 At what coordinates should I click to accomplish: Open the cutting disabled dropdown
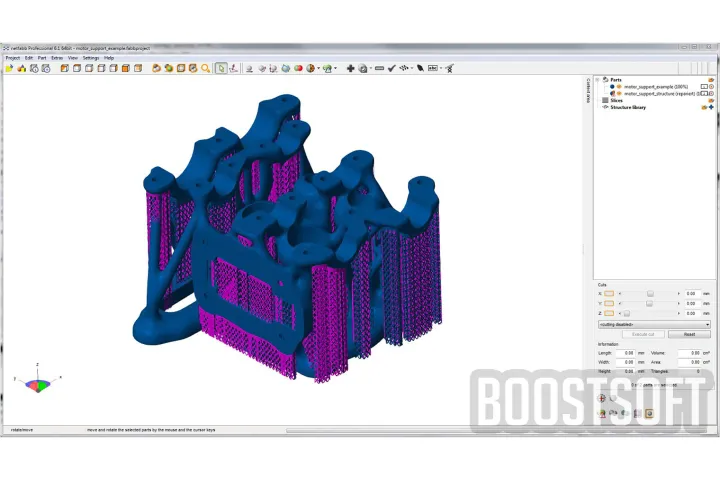click(654, 324)
